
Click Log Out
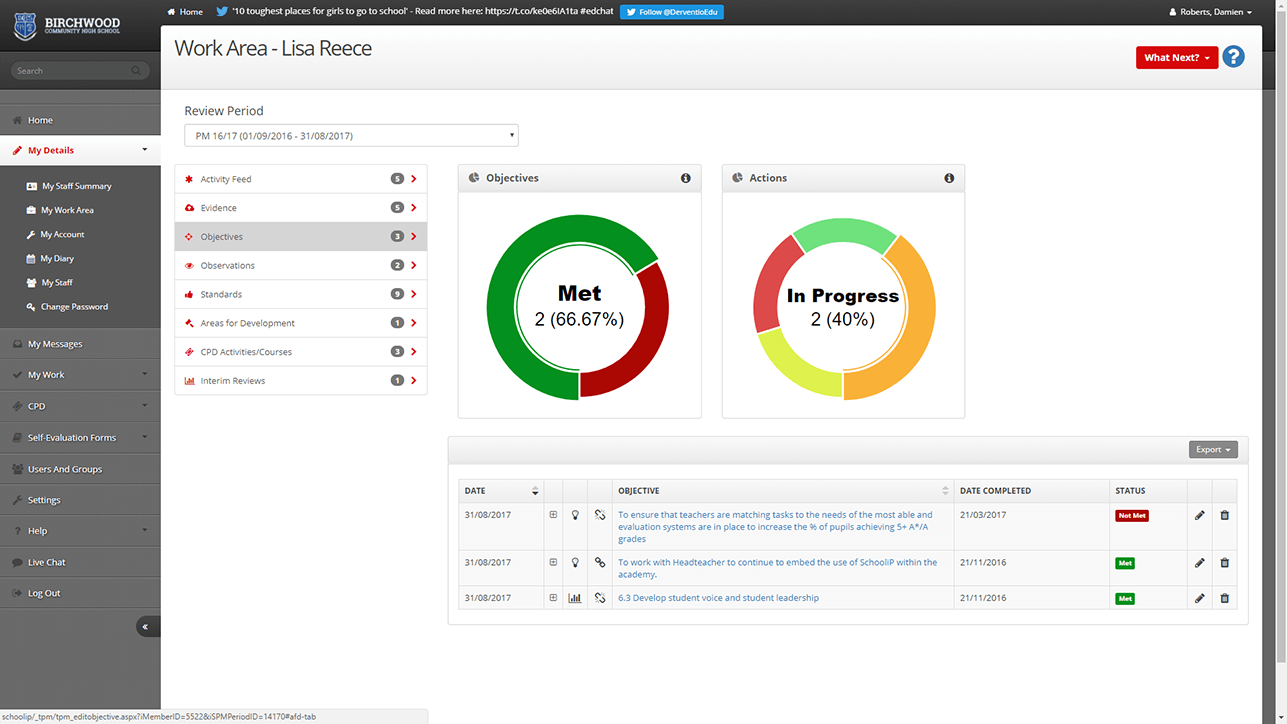80,593
